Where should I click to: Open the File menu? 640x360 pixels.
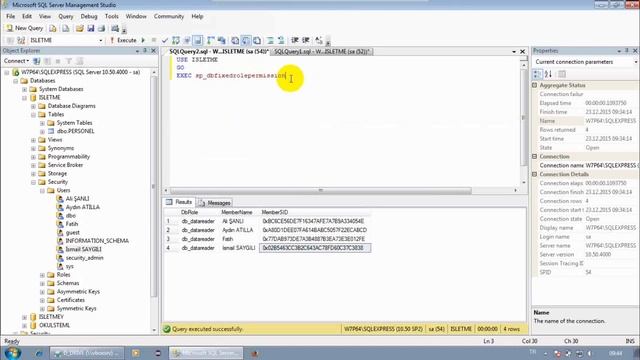[11, 16]
